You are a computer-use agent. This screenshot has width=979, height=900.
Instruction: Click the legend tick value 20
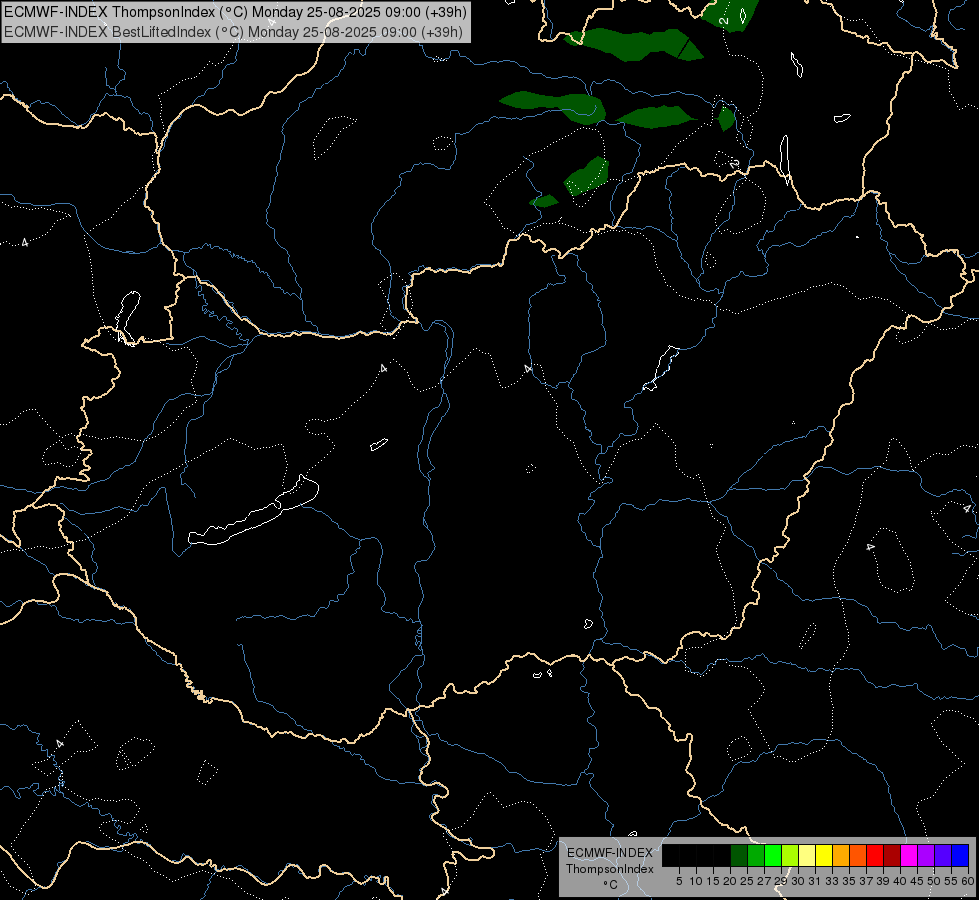pyautogui.click(x=730, y=881)
